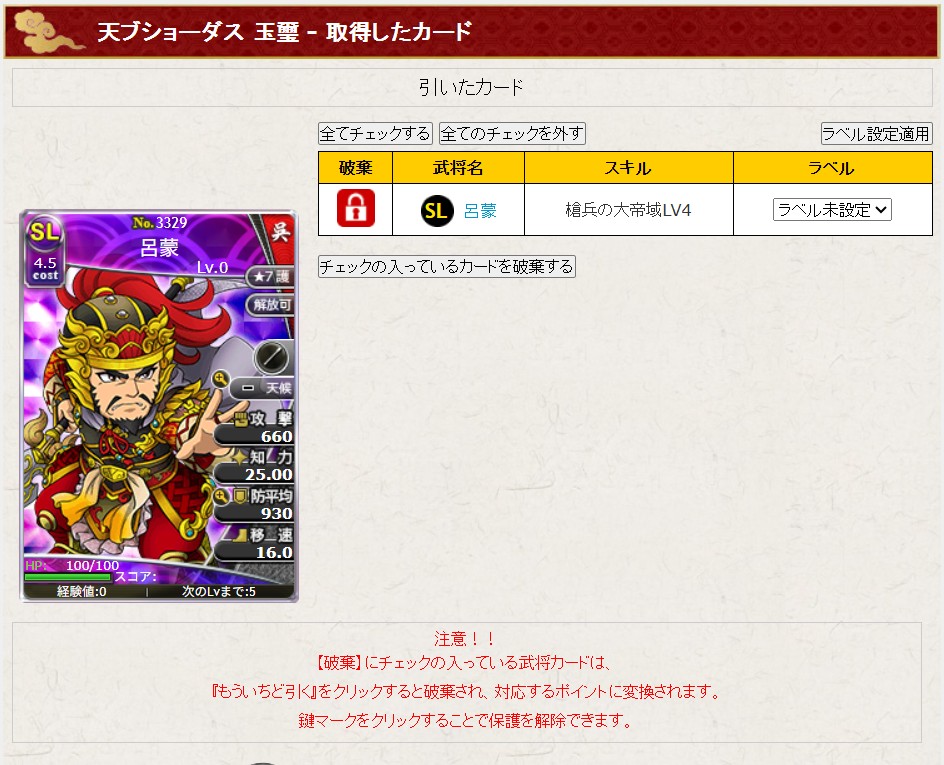Expand the ラベル未設定 label dropdown

pyautogui.click(x=832, y=209)
